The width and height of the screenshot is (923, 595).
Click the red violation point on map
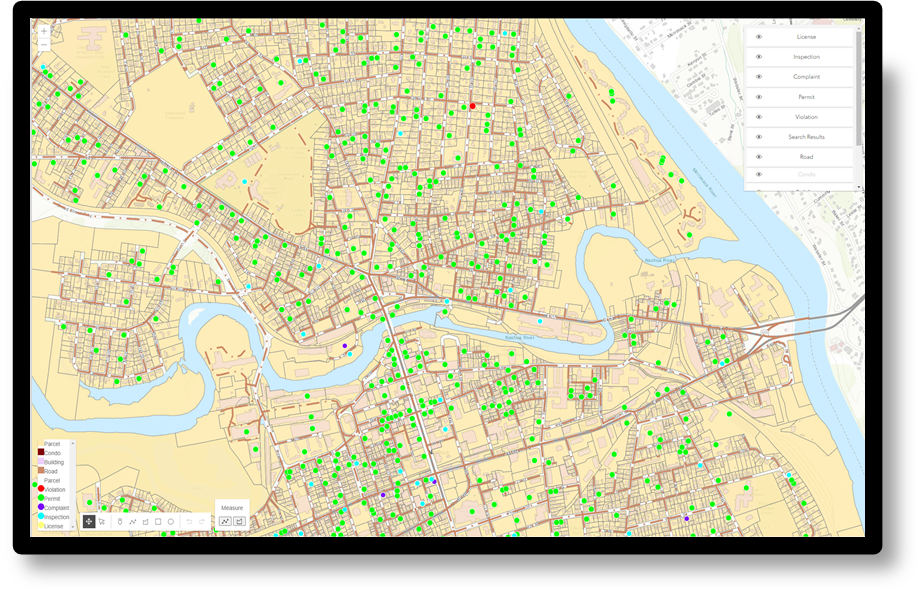click(x=473, y=107)
